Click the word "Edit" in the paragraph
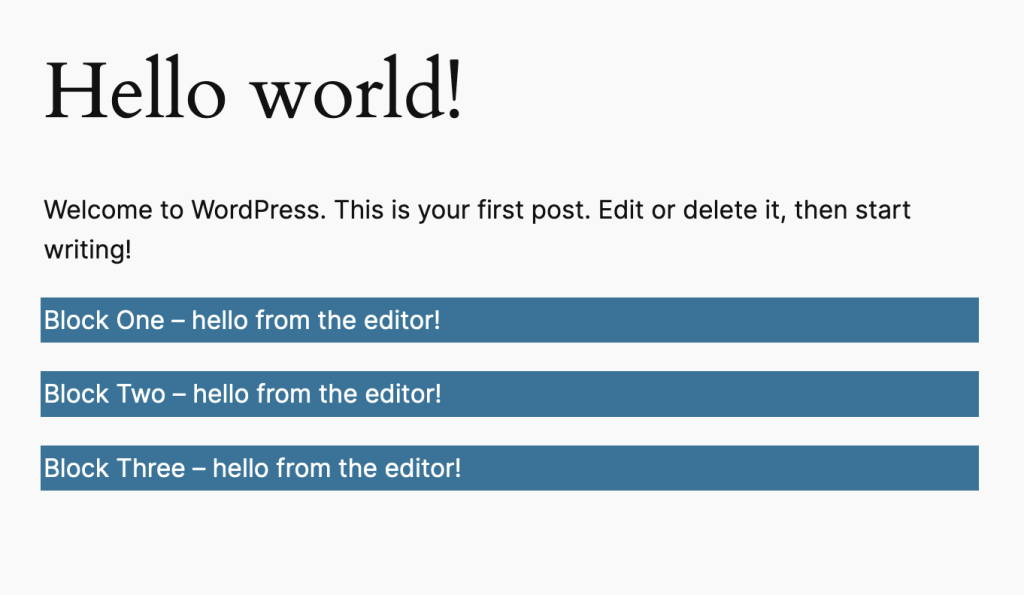Screen dimensions: 1024x595 coord(620,210)
